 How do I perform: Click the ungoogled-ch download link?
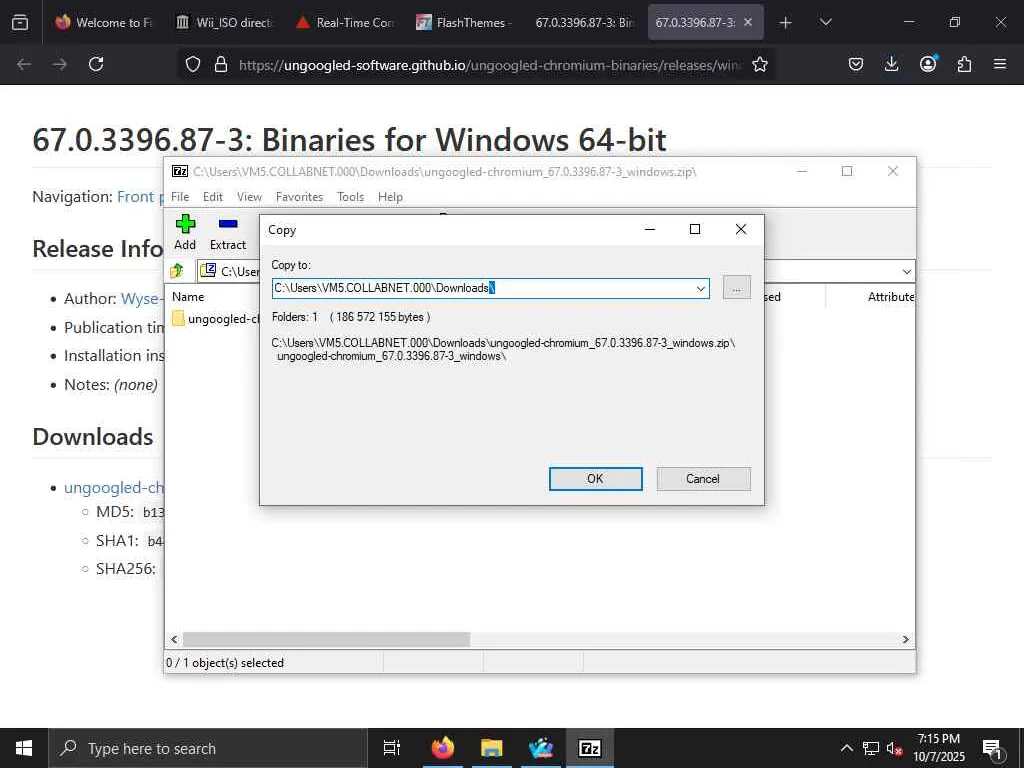pyautogui.click(x=114, y=488)
